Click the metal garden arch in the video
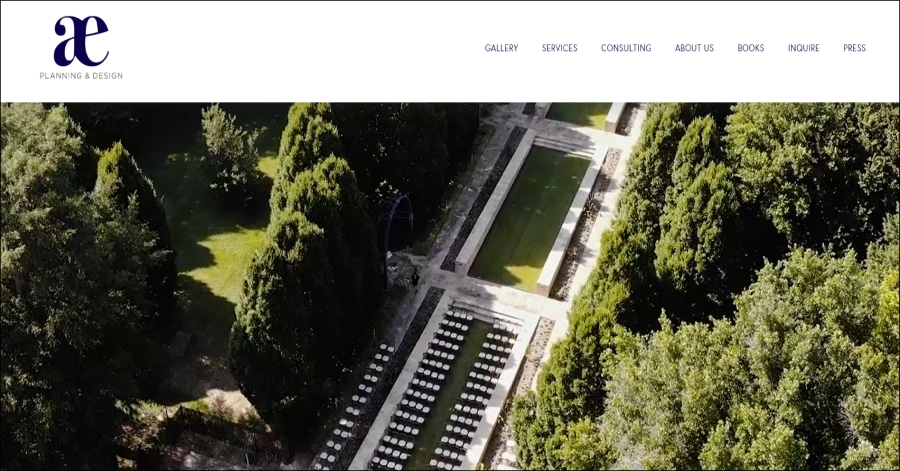The height and width of the screenshot is (471, 900). 398,225
